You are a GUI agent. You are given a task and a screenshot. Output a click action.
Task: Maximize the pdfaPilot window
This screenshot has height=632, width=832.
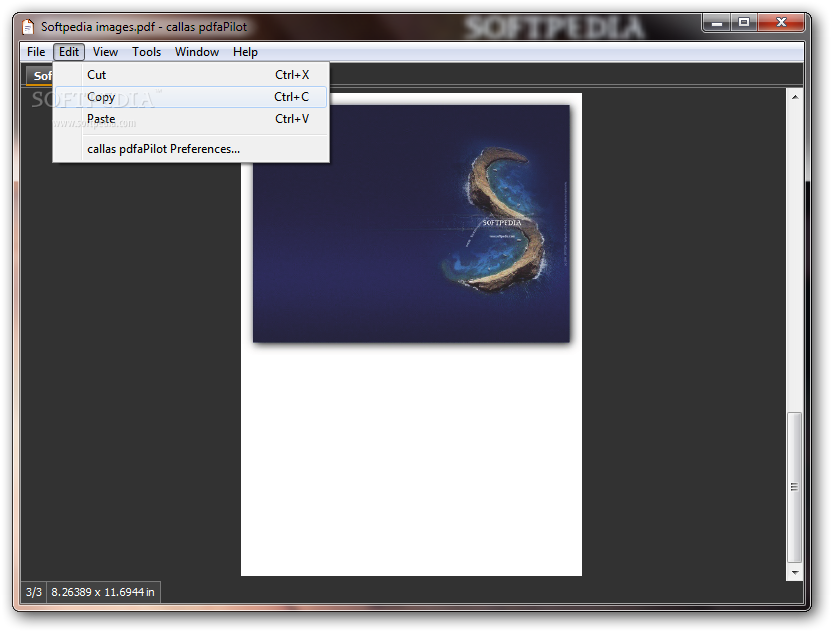[744, 23]
